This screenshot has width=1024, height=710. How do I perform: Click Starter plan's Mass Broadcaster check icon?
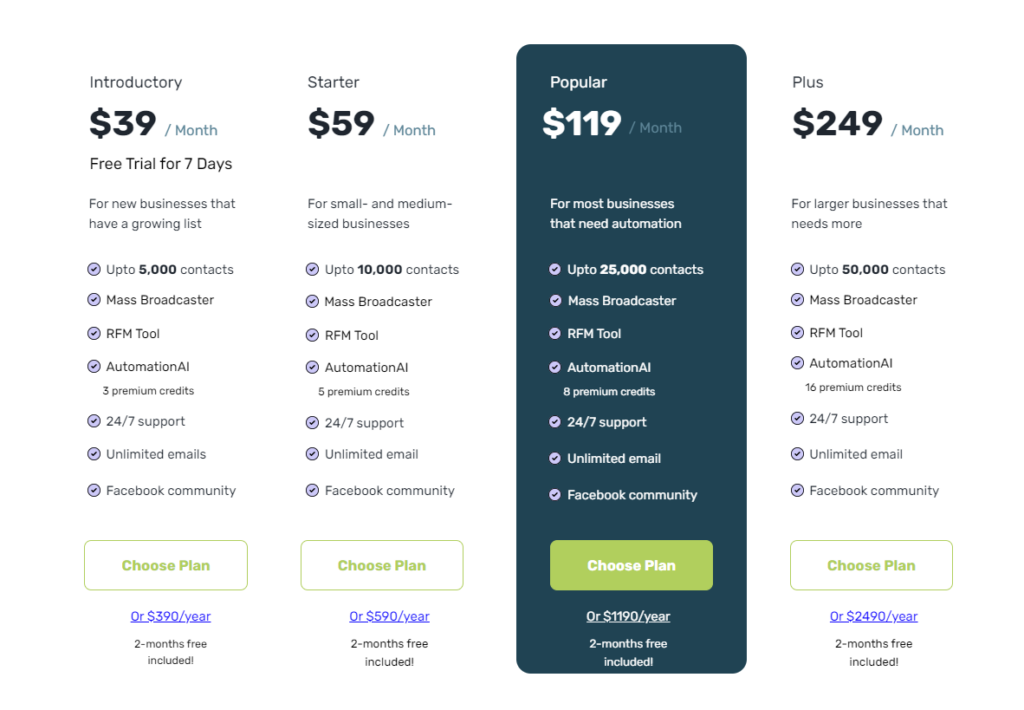pyautogui.click(x=312, y=301)
